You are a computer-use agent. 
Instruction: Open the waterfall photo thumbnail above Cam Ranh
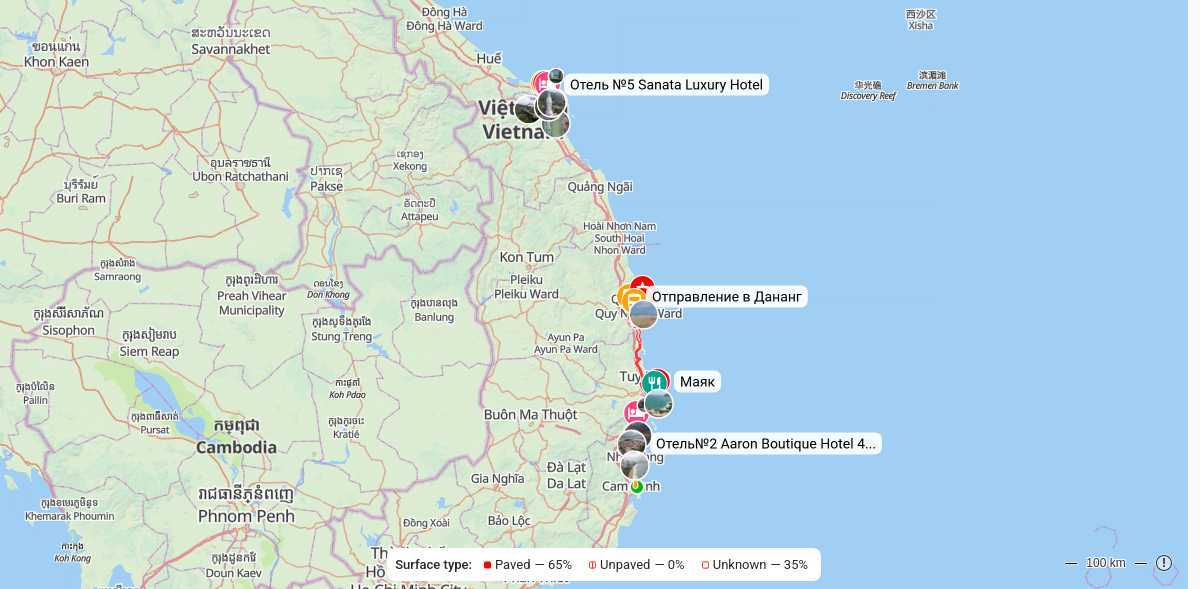[x=634, y=465]
